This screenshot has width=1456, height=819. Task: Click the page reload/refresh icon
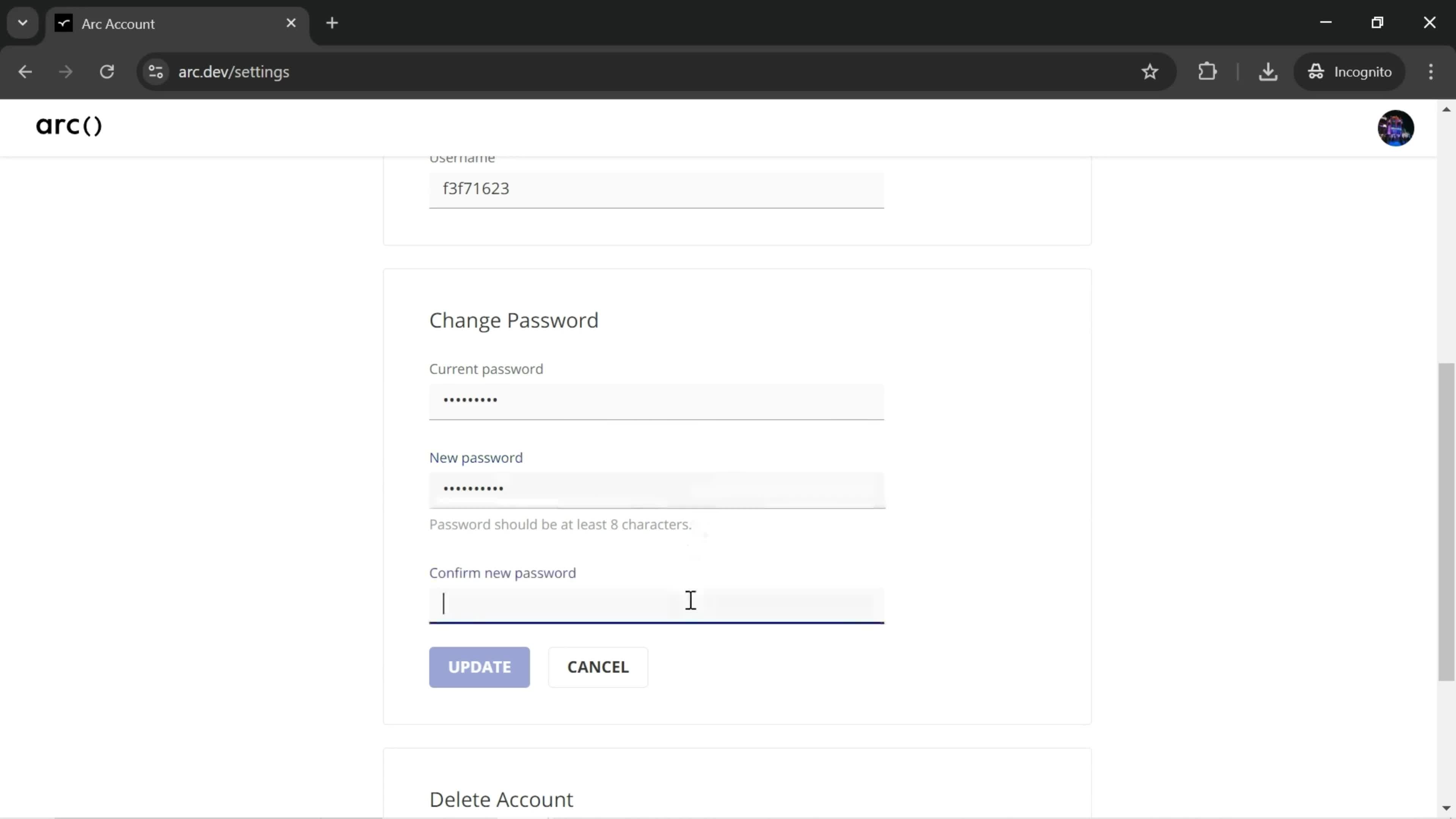pos(107,71)
